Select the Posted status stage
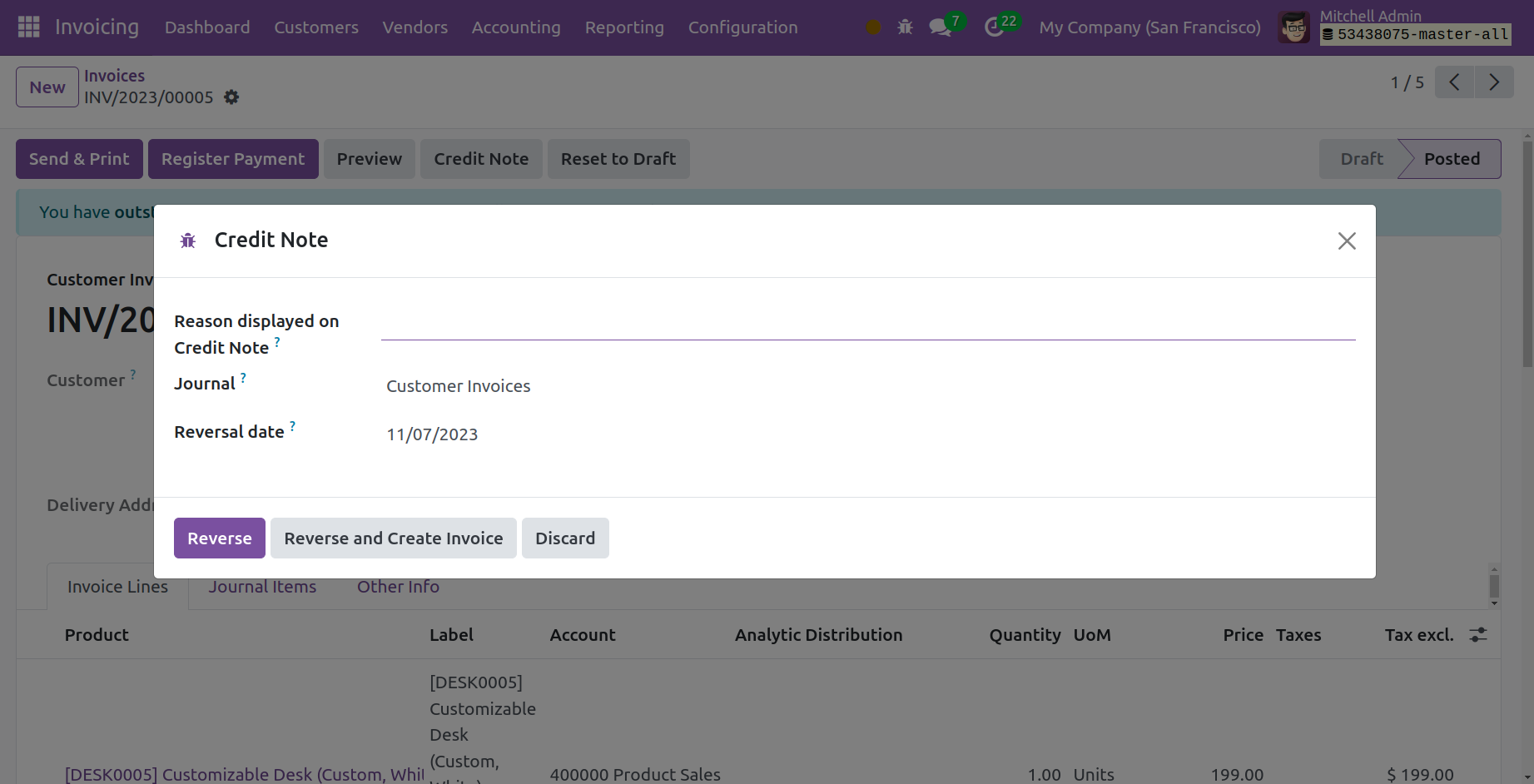 pyautogui.click(x=1452, y=159)
